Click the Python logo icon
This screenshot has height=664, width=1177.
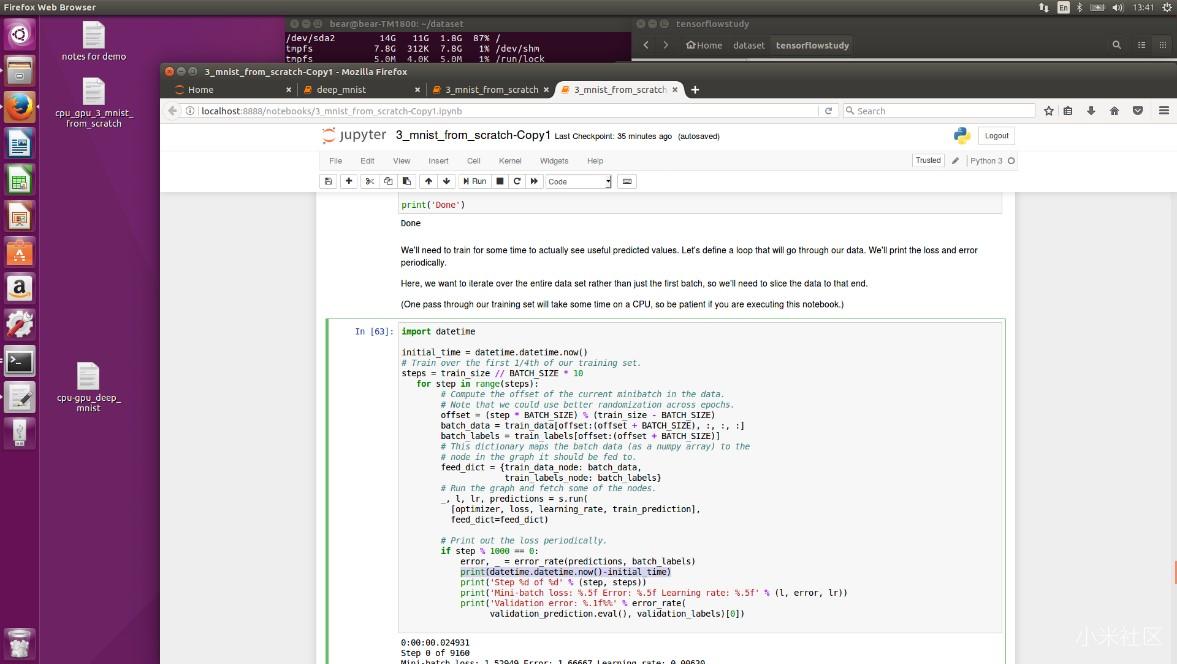tap(962, 135)
